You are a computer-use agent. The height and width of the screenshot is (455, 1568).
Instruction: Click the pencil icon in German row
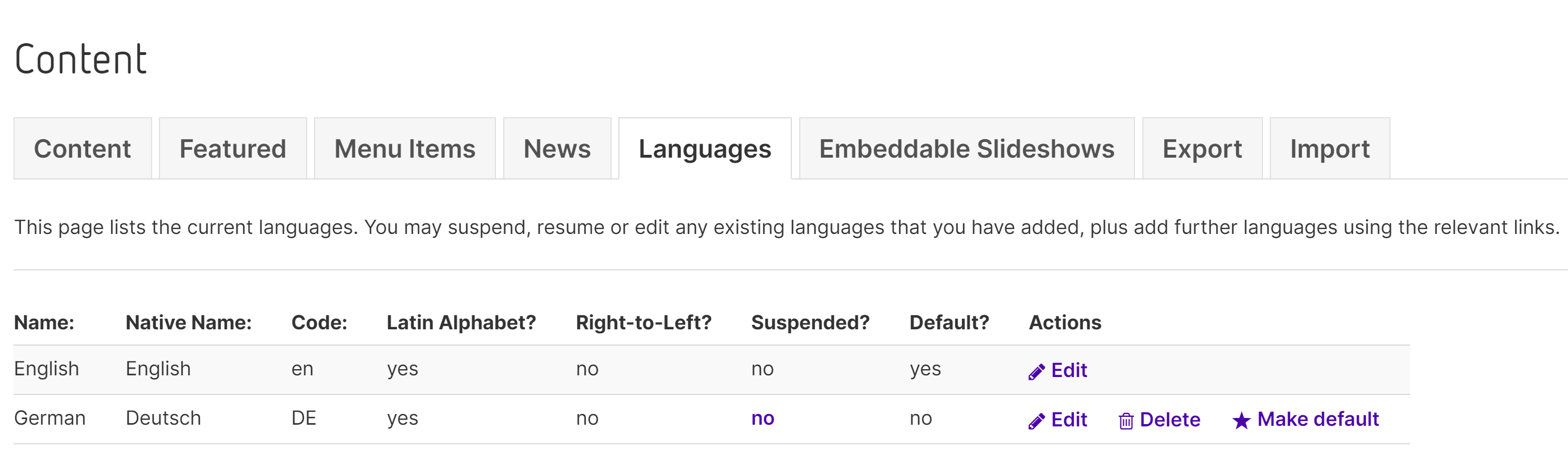coord(1036,421)
